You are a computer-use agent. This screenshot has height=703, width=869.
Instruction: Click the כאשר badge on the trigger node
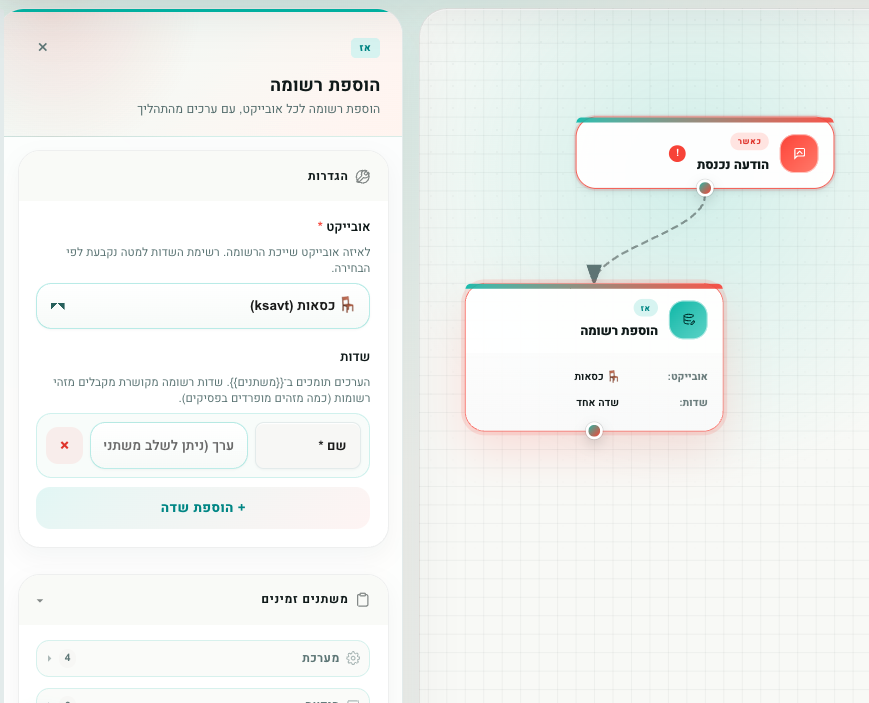[x=749, y=141]
